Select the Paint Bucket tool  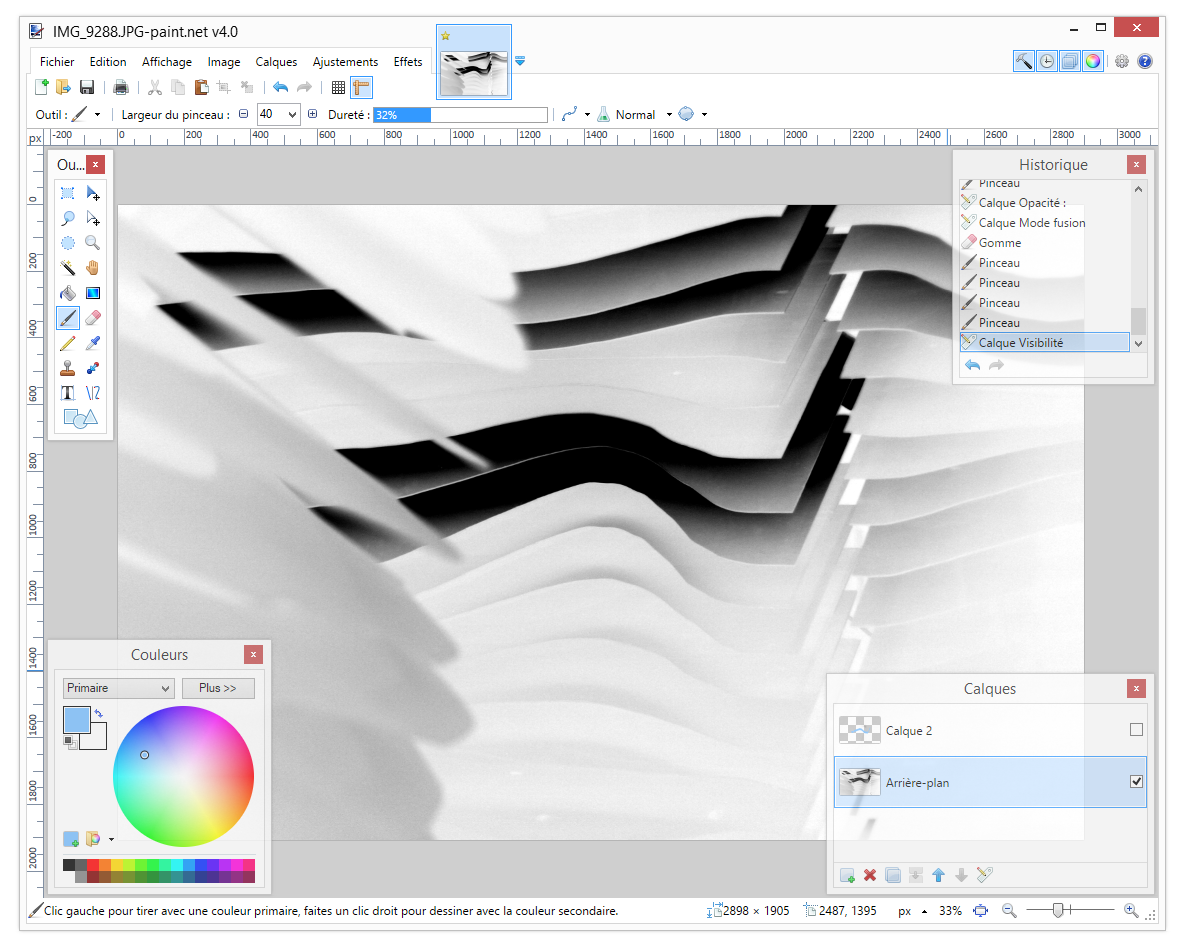[68, 293]
